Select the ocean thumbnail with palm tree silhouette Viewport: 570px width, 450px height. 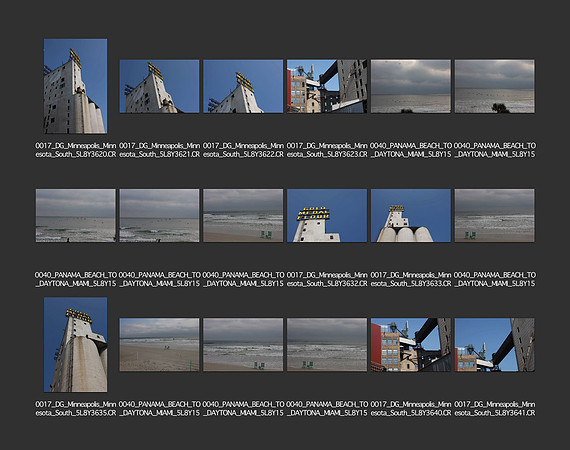point(494,86)
